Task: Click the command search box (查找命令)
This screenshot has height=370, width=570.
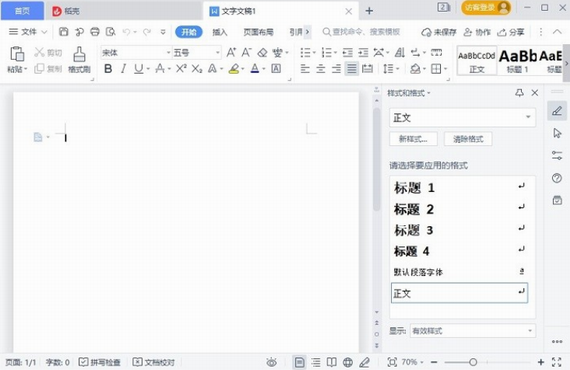Action: pyautogui.click(x=361, y=32)
